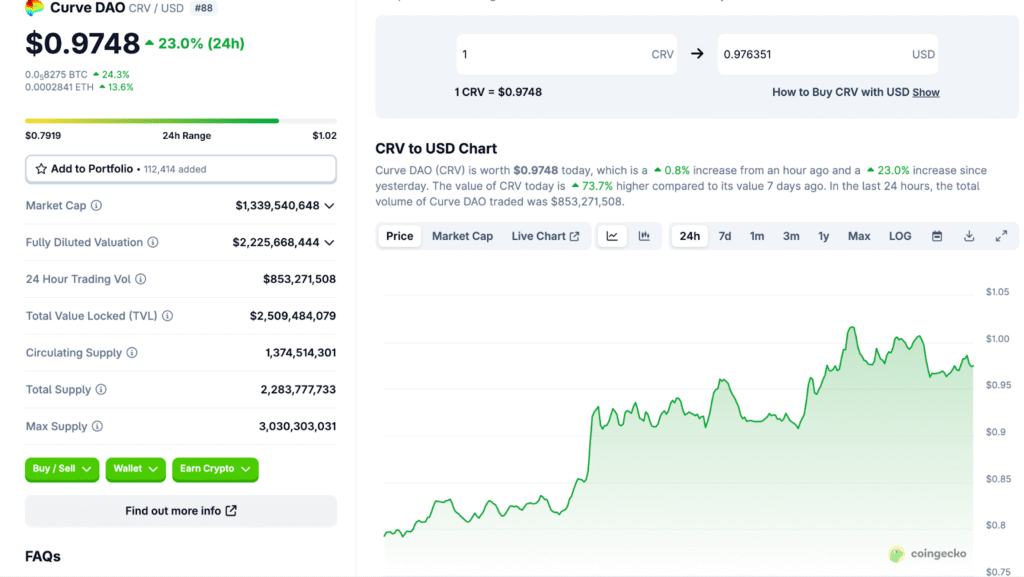Click the chart download icon
Viewport: 1024px width, 577px height.
(968, 236)
